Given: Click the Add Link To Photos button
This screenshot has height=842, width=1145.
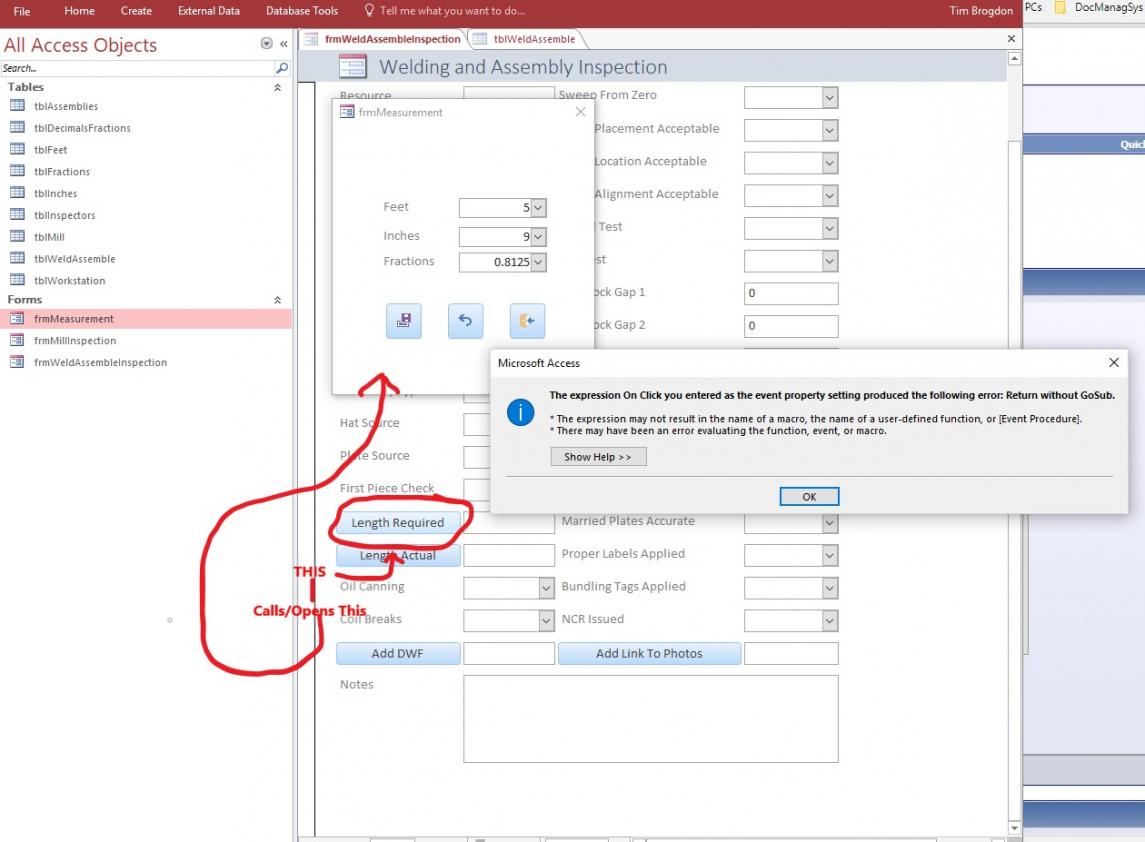Looking at the screenshot, I should pos(649,654).
